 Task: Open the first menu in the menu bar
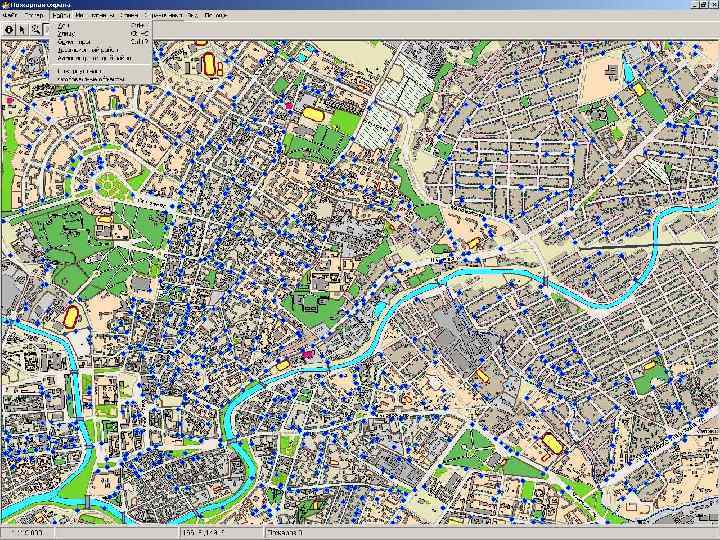pyautogui.click(x=10, y=15)
